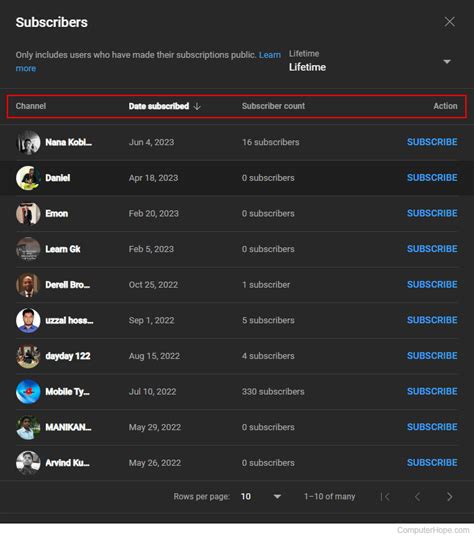Viewport: 474px width, 537px height.
Task: Click the Daniel channel name
Action: pyautogui.click(x=58, y=178)
